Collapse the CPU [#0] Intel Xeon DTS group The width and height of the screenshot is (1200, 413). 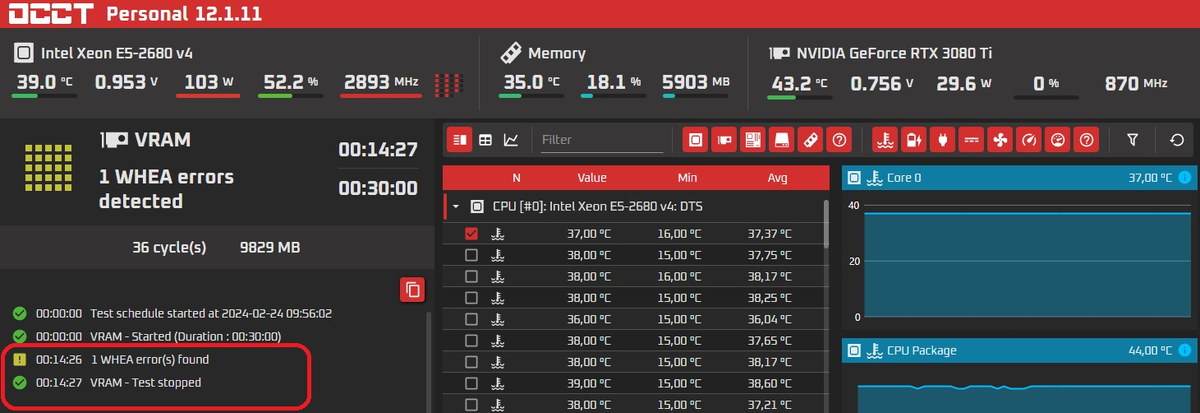tap(457, 206)
